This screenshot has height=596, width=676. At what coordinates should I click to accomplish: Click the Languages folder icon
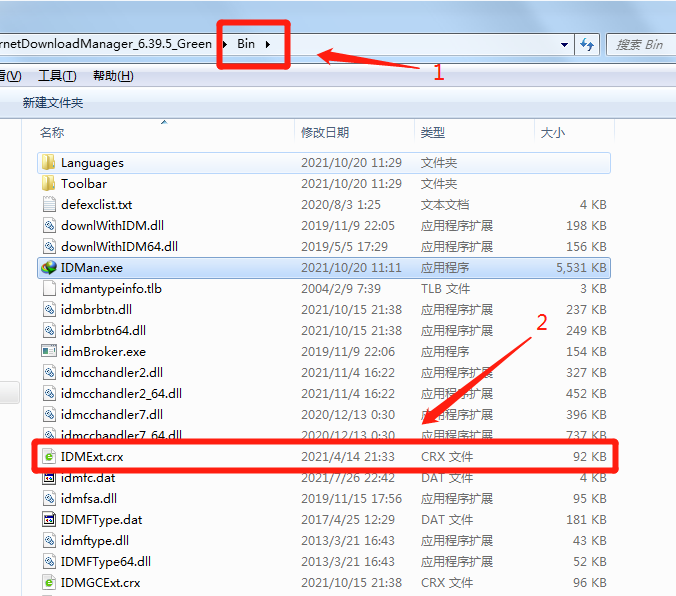(49, 163)
